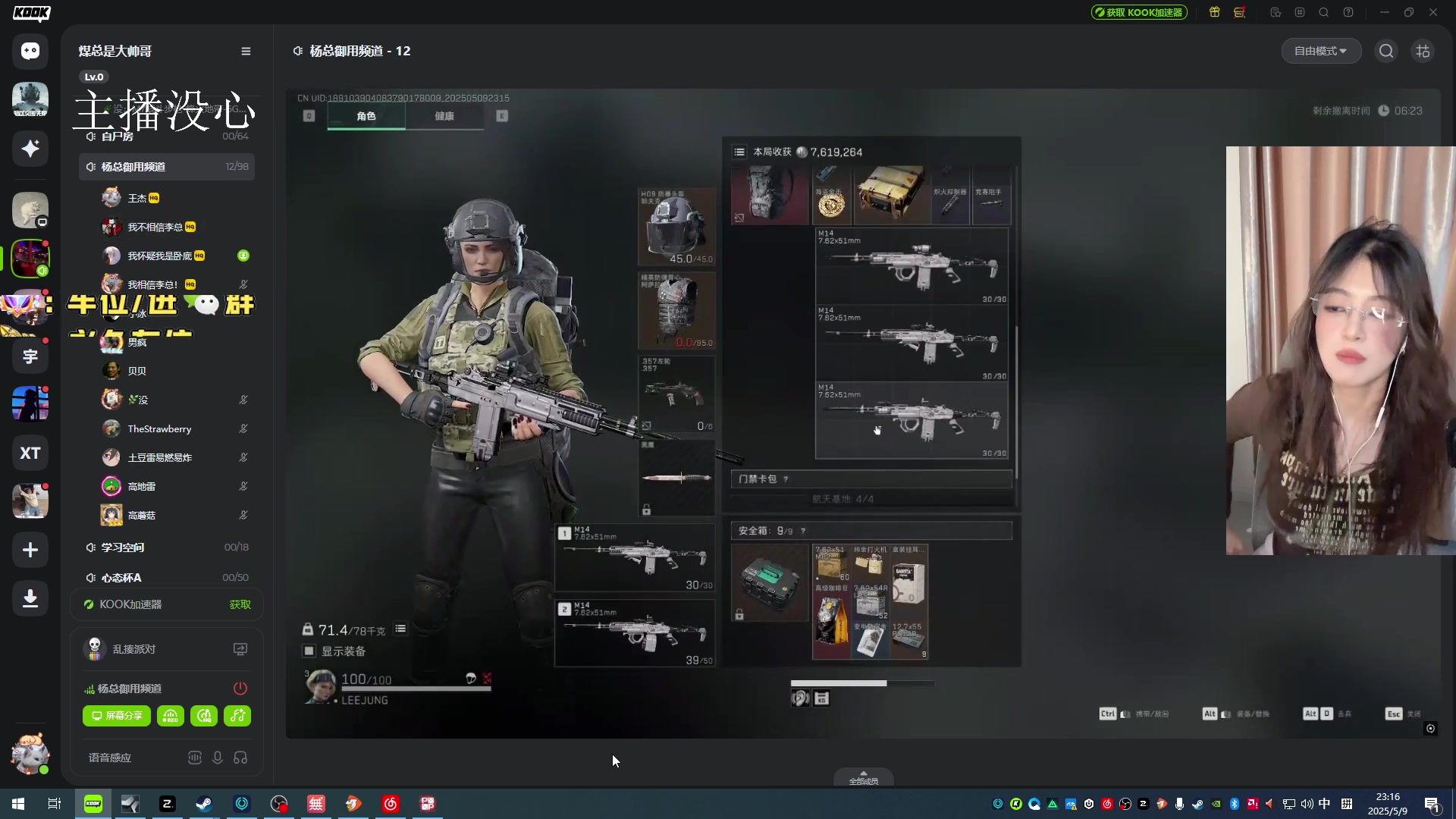1456x819 pixels.
Task: Open the hashtag channel icon in title bar
Action: (1300, 12)
